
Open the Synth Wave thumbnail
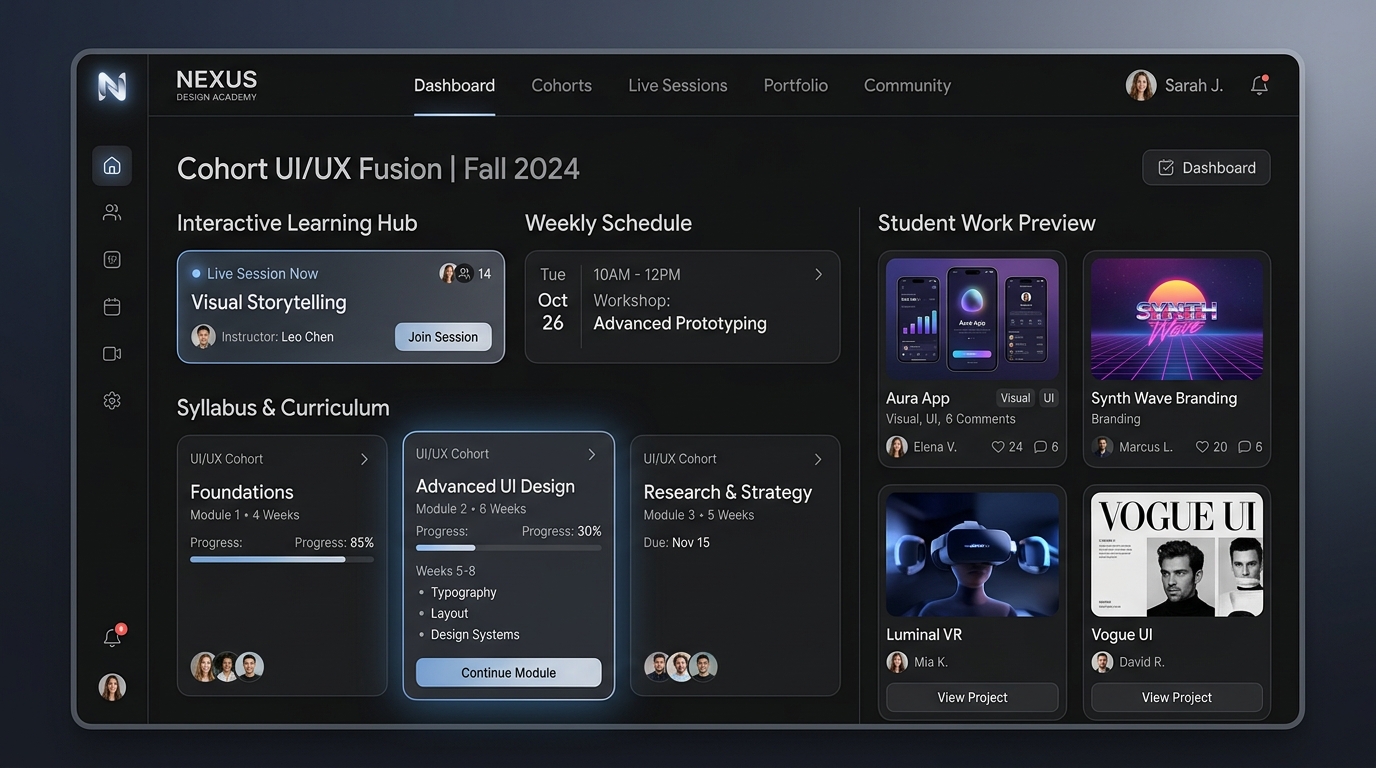pos(1176,319)
